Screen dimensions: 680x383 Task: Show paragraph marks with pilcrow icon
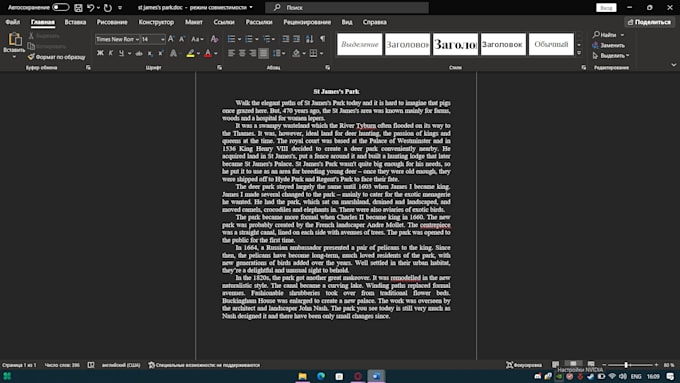pyautogui.click(x=323, y=39)
